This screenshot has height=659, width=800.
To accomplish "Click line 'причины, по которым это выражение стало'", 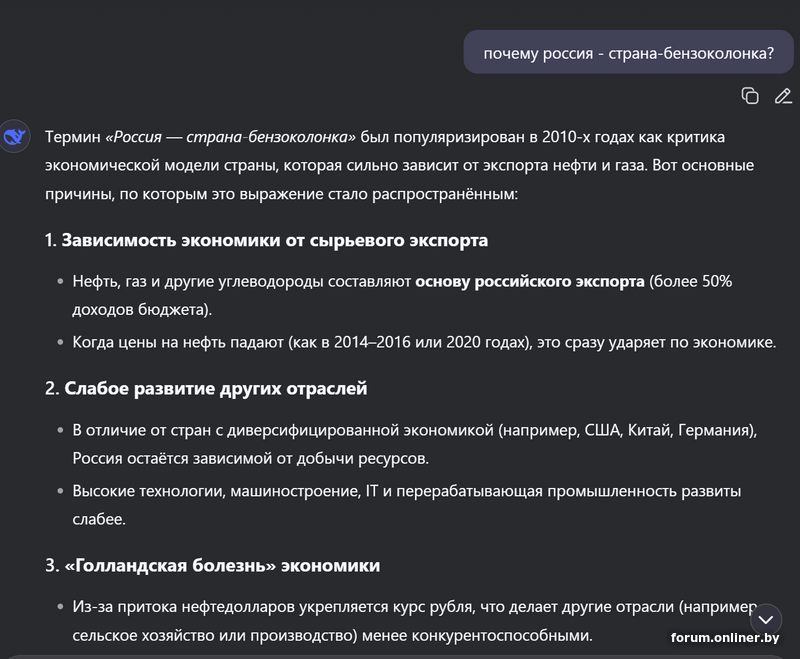I will pos(281,194).
